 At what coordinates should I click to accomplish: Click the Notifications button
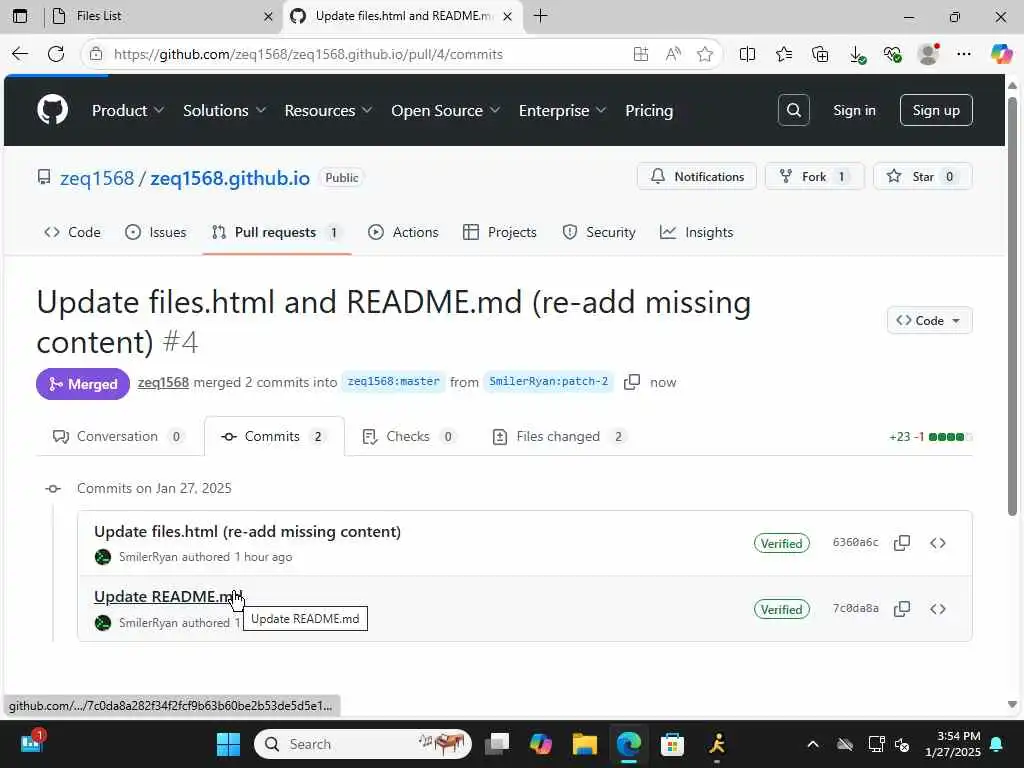[697, 176]
